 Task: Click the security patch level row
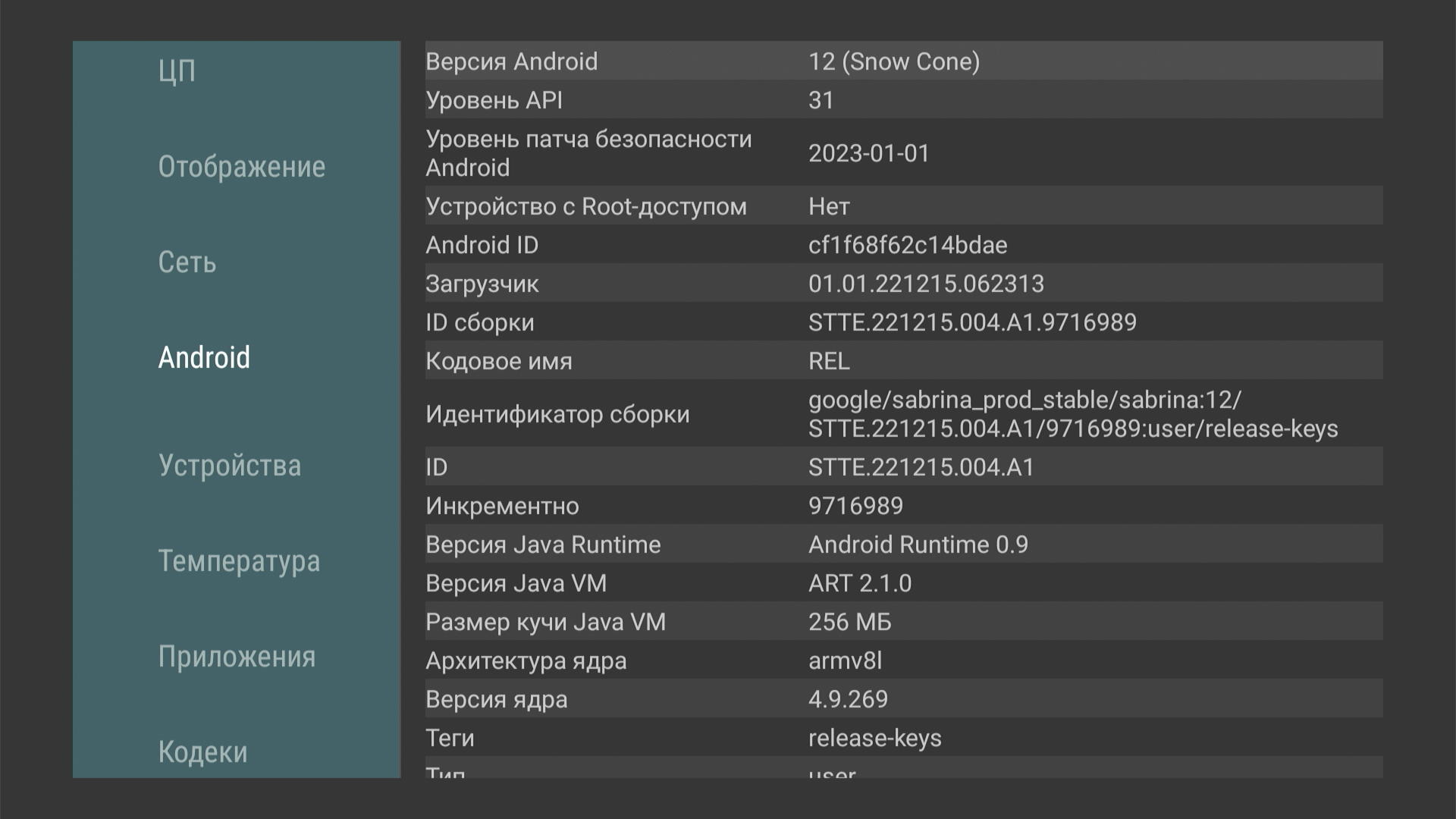click(902, 153)
